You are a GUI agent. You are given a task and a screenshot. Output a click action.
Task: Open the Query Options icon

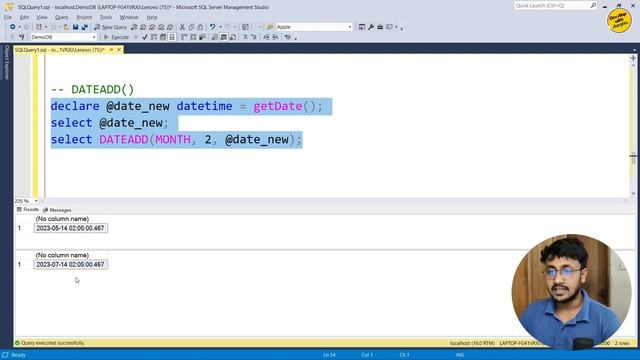[x=163, y=37]
